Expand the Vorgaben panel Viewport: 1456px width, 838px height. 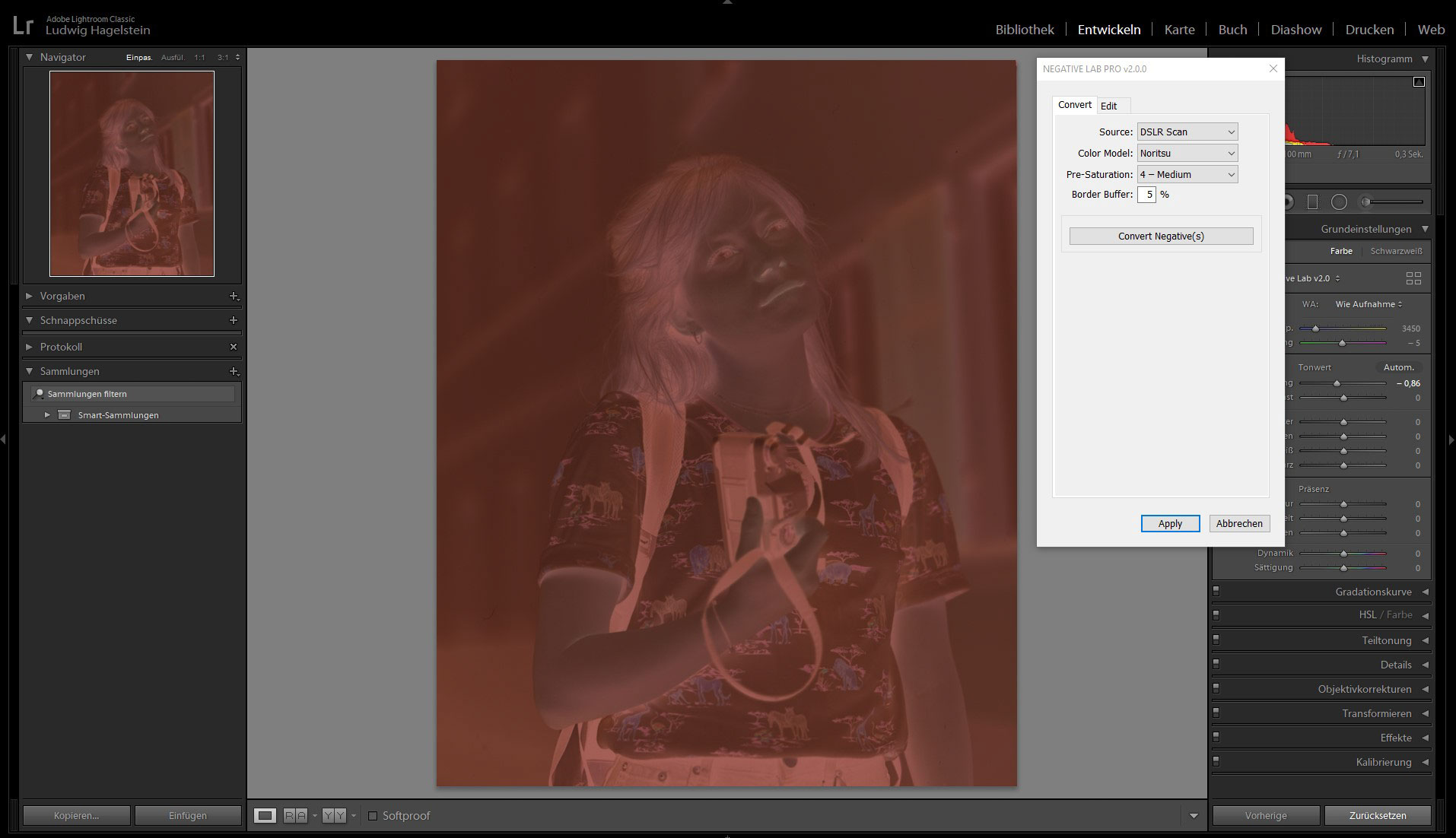point(29,296)
